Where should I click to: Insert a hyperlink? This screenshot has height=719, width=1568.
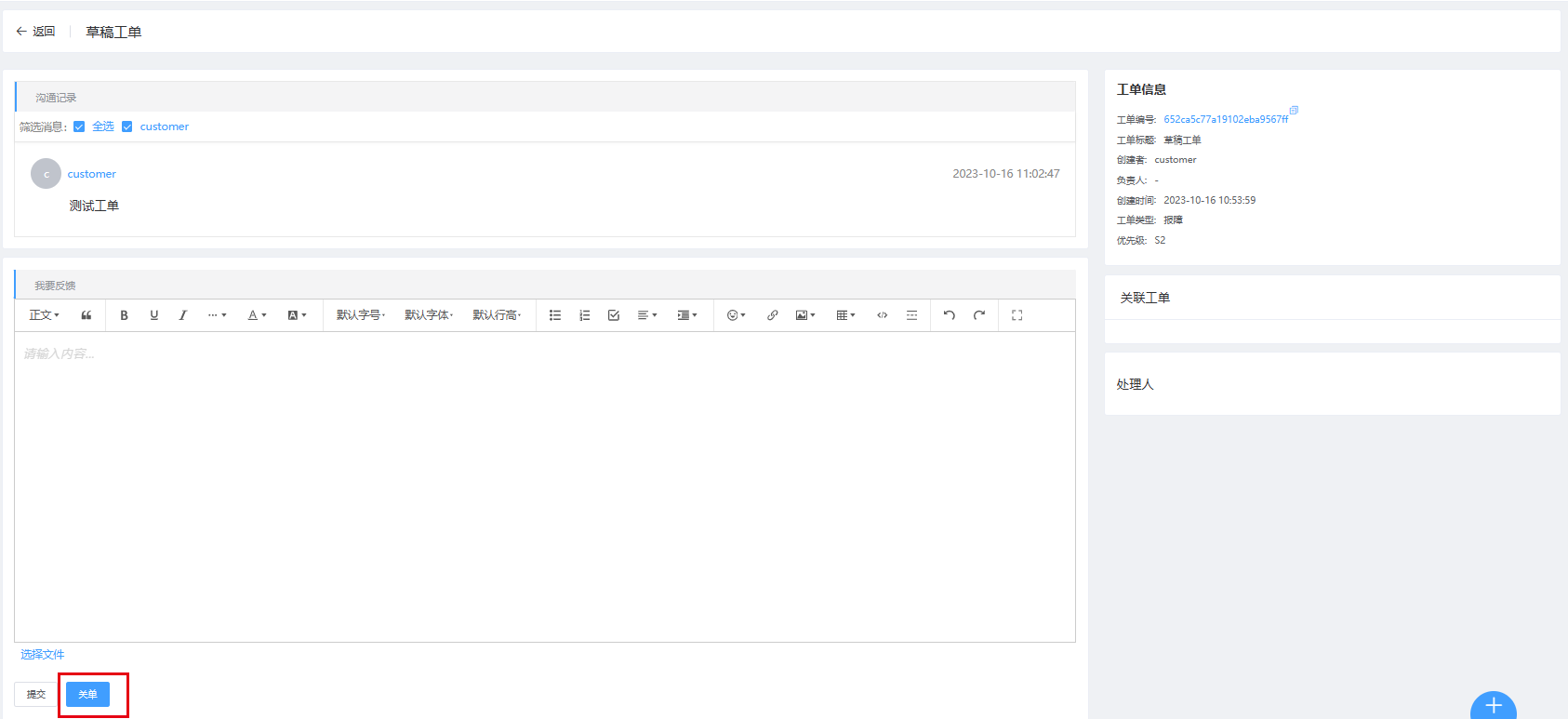click(x=773, y=315)
